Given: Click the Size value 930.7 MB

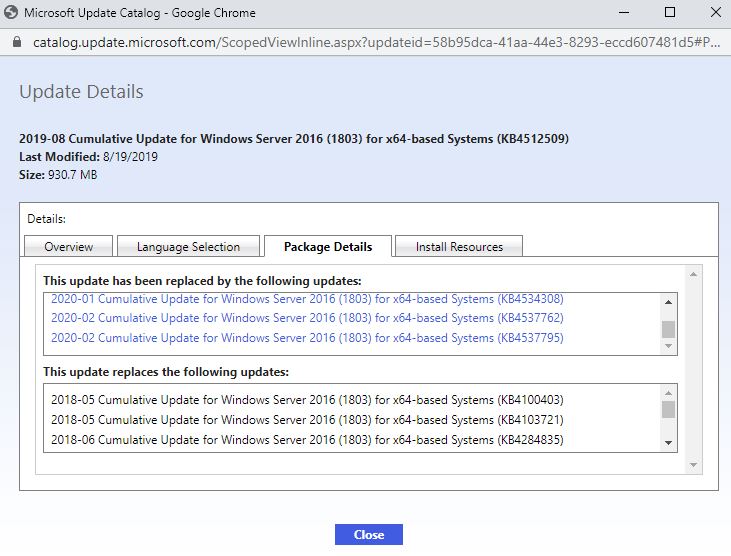Looking at the screenshot, I should pos(73,175).
